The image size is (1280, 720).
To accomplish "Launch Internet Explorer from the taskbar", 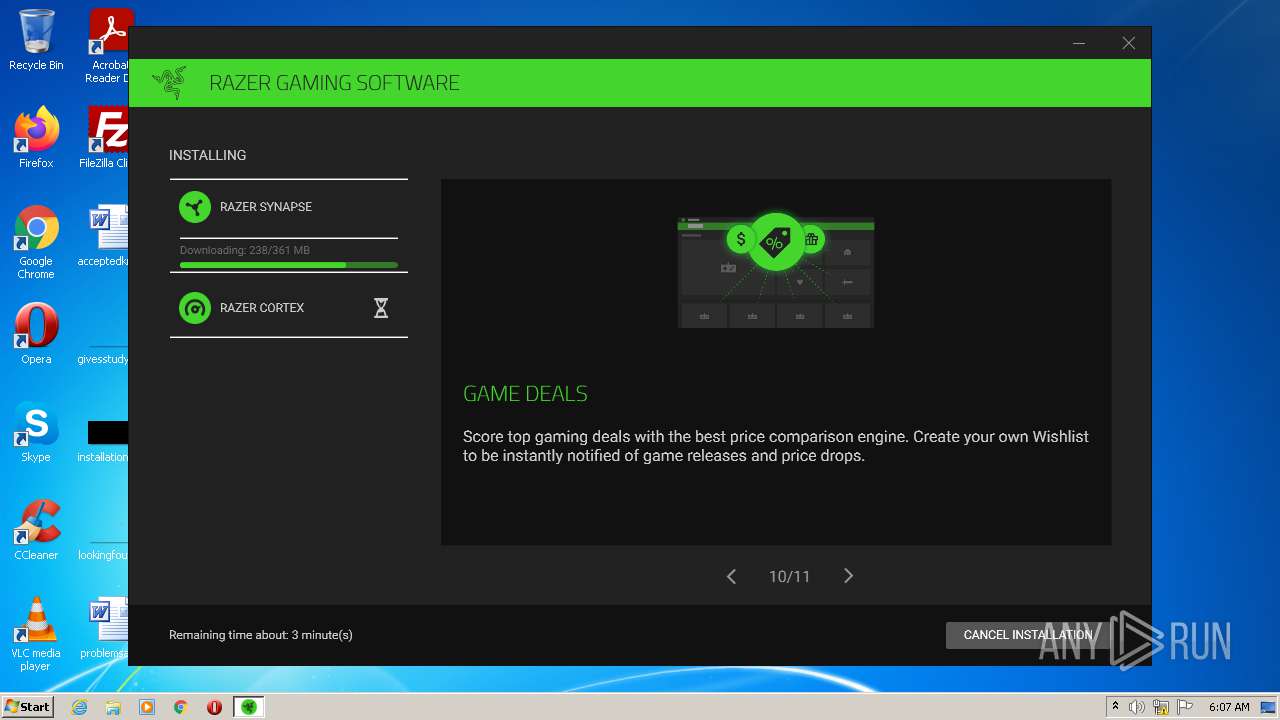I will point(80,707).
